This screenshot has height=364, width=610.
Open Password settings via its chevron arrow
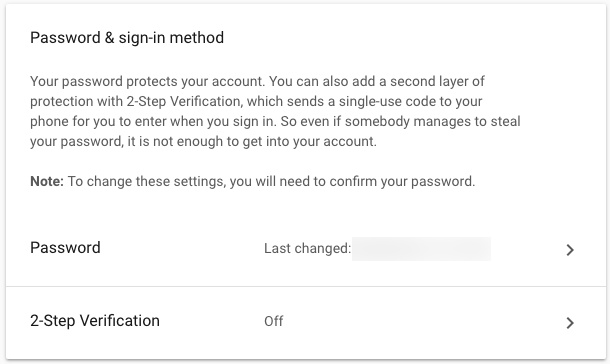[570, 250]
